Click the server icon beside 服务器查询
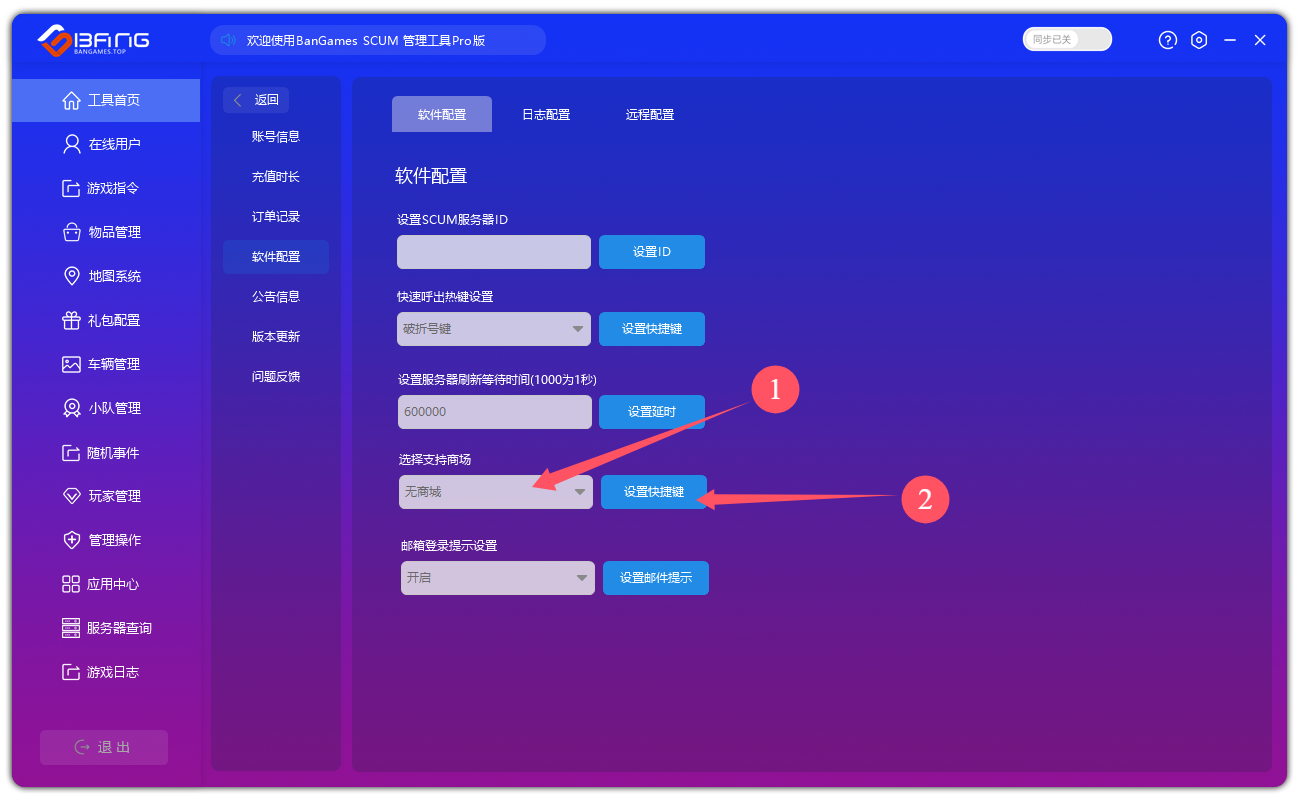The height and width of the screenshot is (800, 1300). [71, 628]
